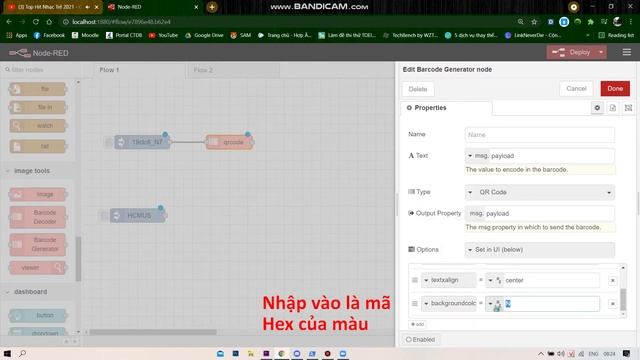Switch to the Flow 1 tab
This screenshot has width=640, height=360.
[139, 70]
